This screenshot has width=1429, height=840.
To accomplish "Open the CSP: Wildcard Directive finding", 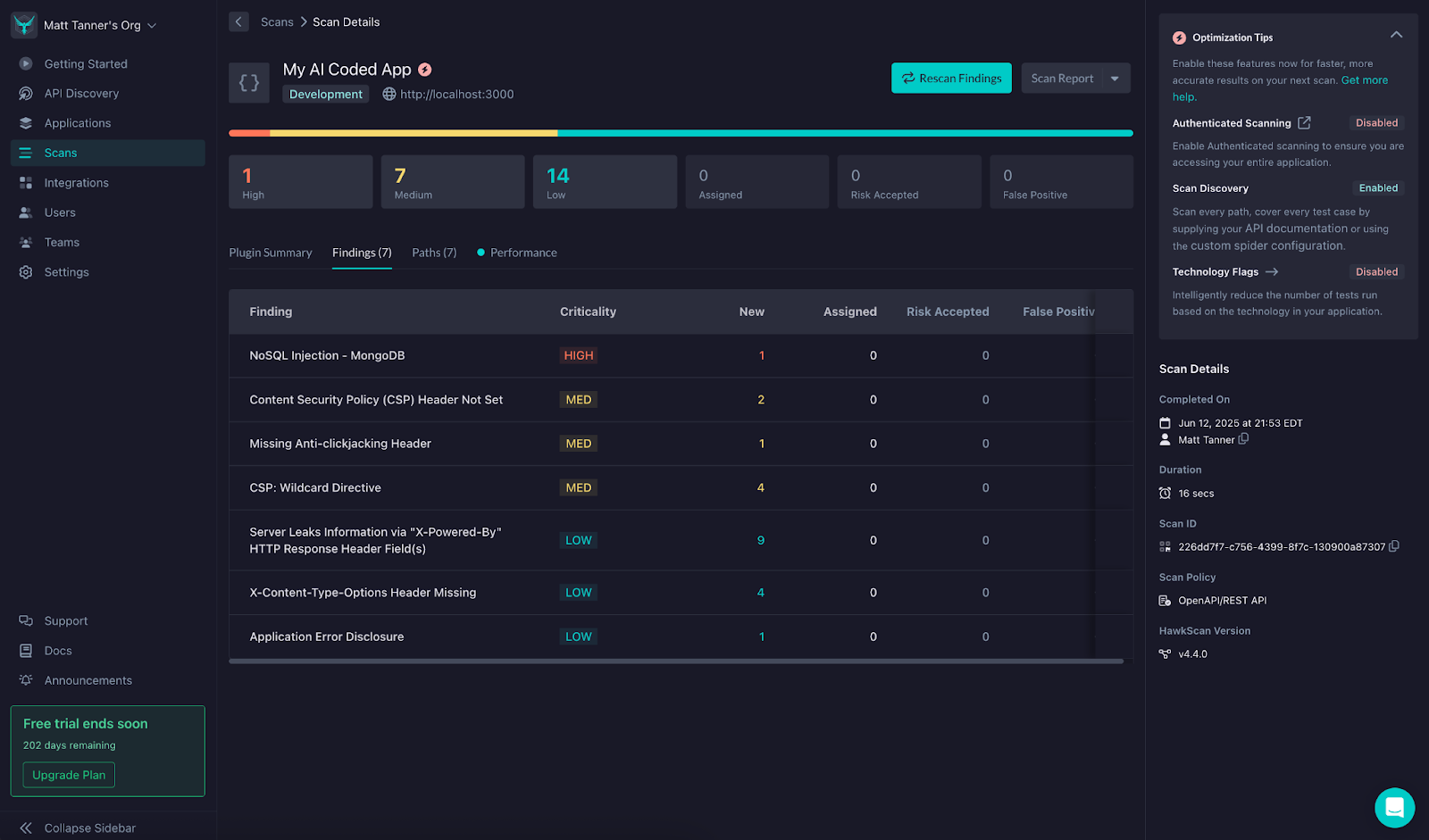I will [x=681, y=487].
